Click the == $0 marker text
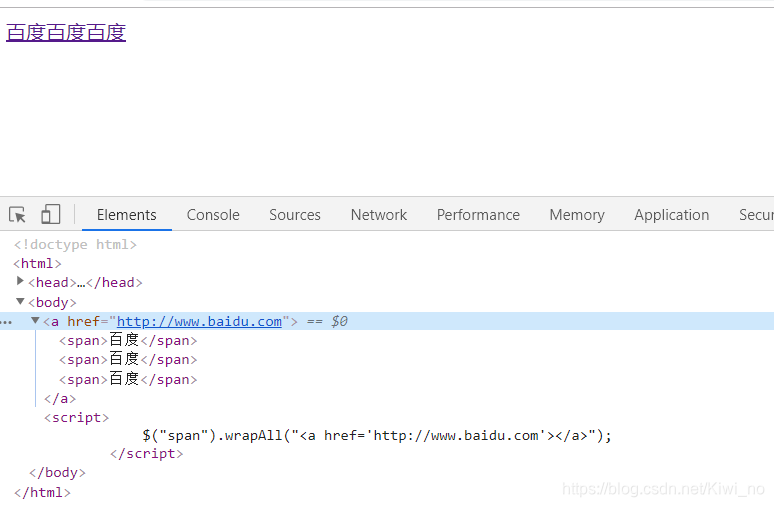Viewport: 774px width, 507px height. coord(327,321)
